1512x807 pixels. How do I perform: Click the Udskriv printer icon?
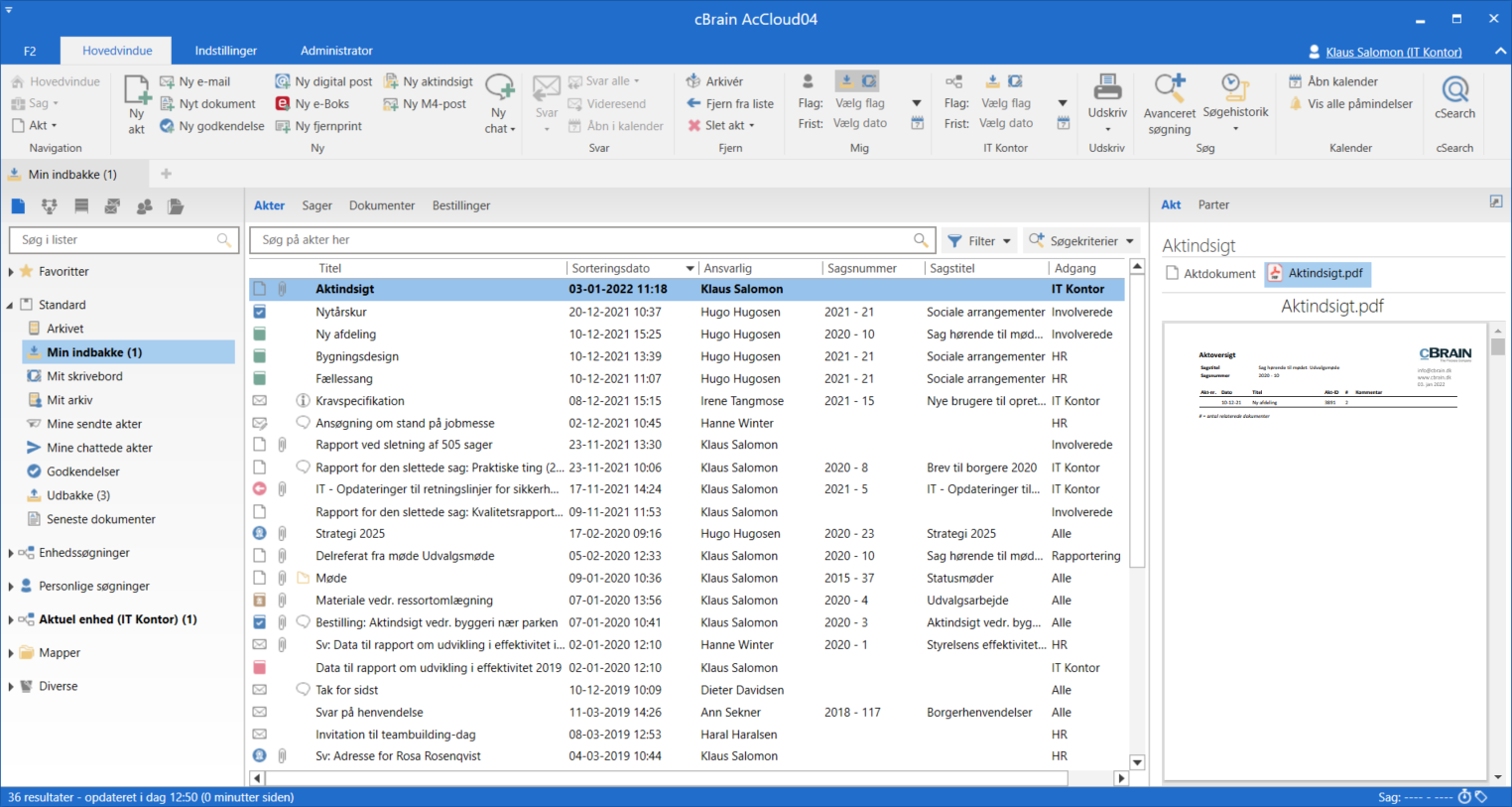pos(1107,89)
